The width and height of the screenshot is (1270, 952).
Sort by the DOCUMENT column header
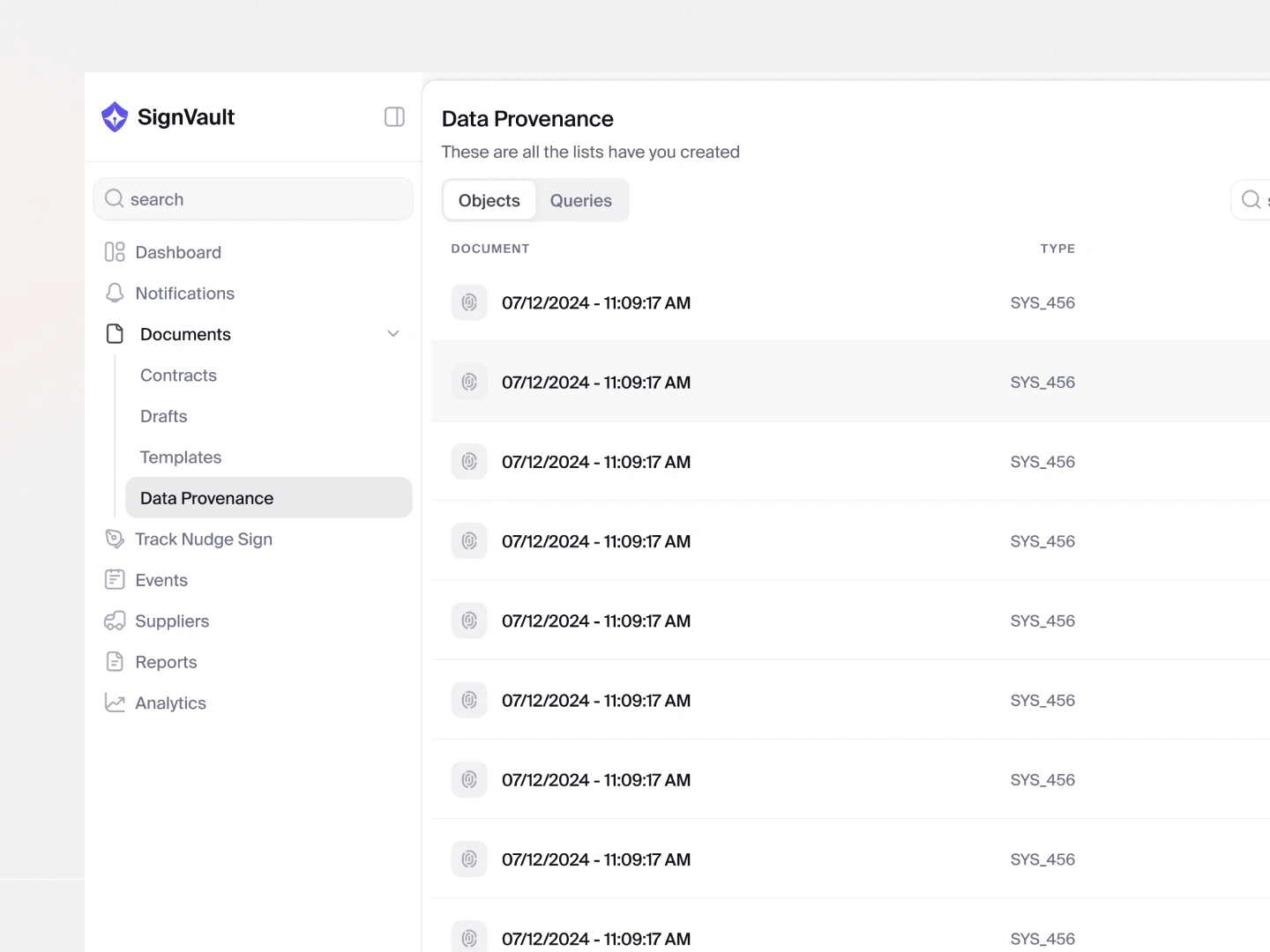tap(490, 249)
